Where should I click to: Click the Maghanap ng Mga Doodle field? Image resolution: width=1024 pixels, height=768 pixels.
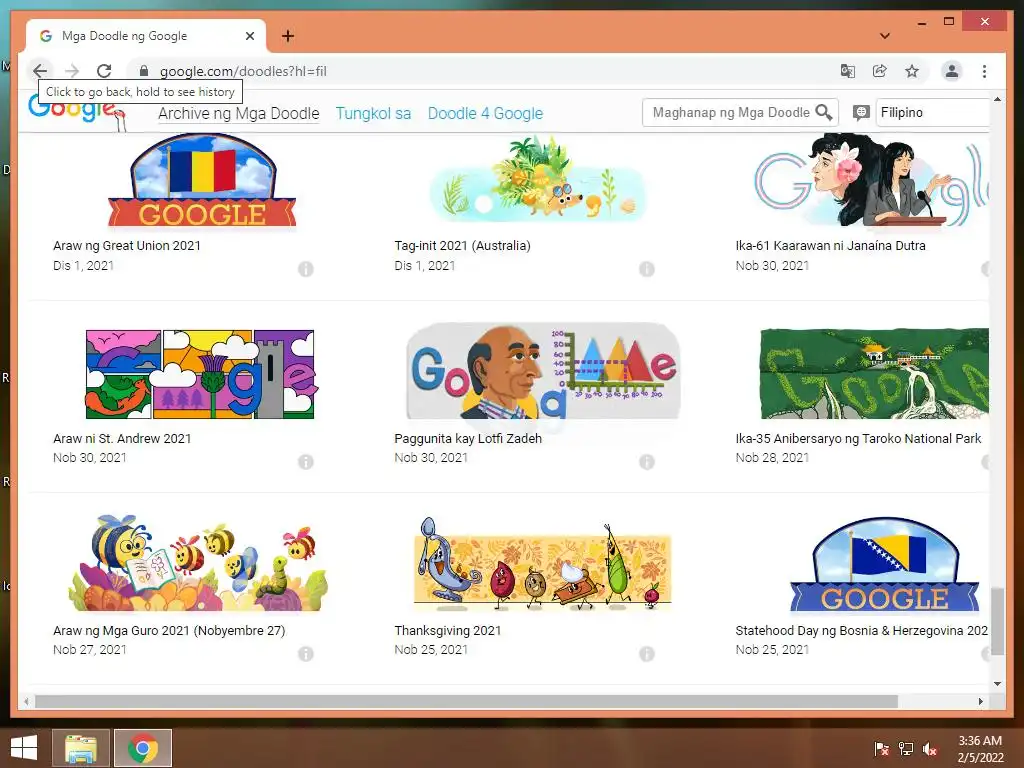[731, 112]
